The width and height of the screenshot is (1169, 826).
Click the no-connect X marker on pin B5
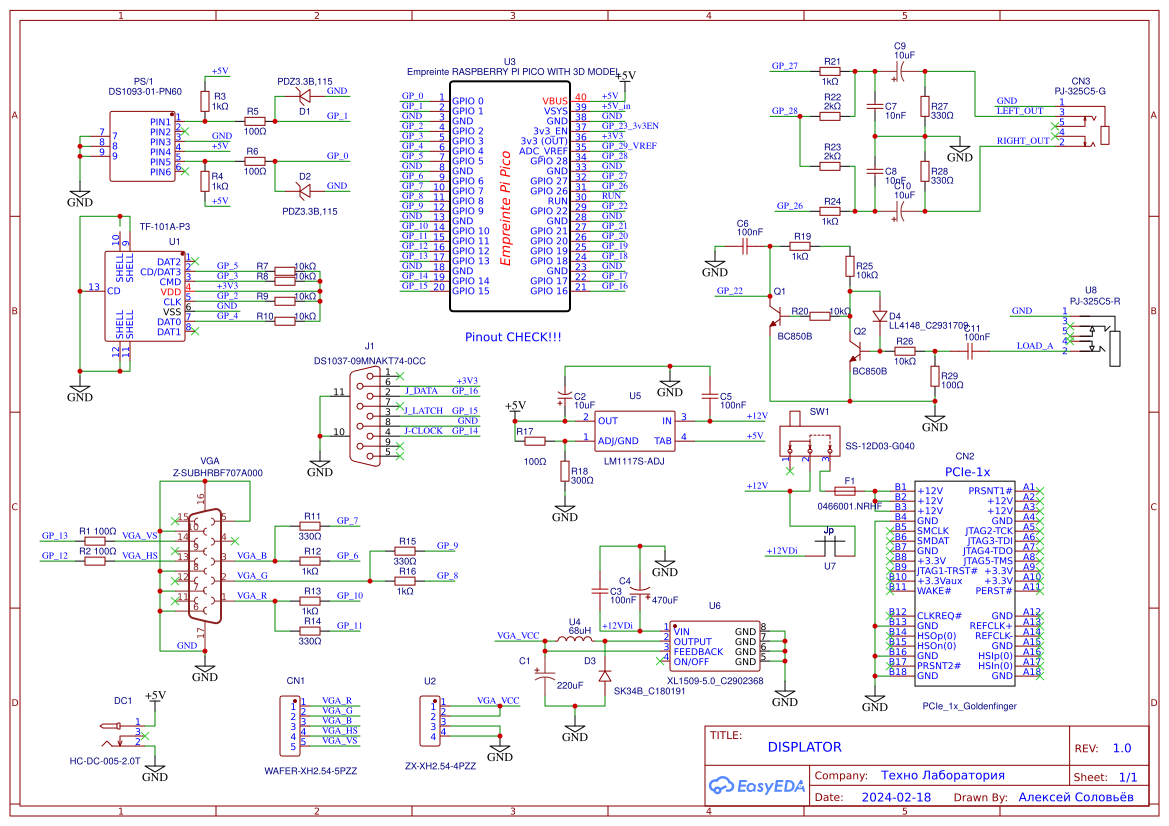pos(889,531)
